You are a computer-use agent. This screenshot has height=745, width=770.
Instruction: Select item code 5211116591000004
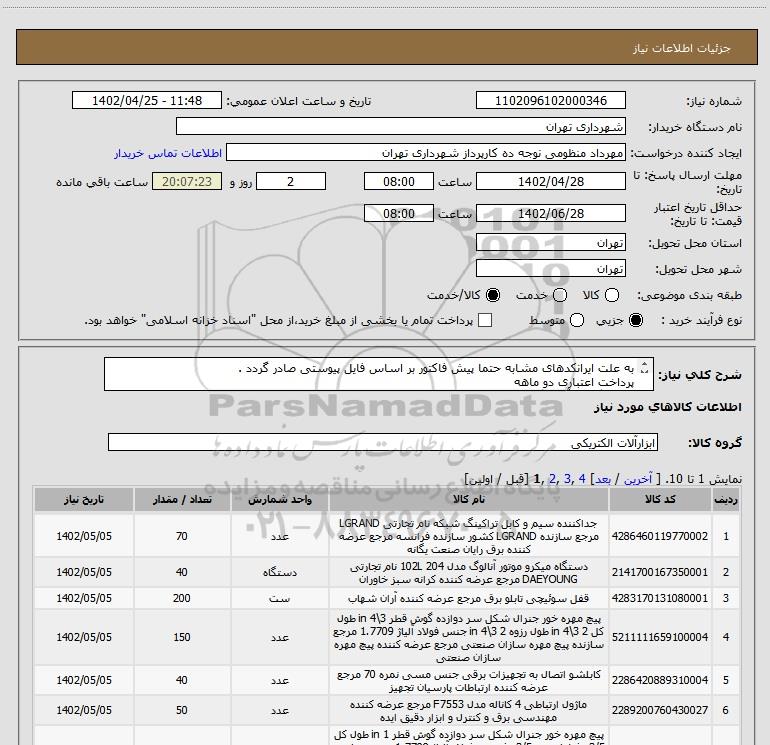[x=660, y=637]
